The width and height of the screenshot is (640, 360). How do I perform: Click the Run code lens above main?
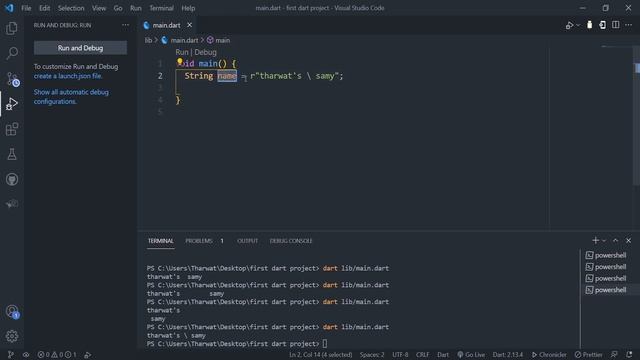[182, 52]
